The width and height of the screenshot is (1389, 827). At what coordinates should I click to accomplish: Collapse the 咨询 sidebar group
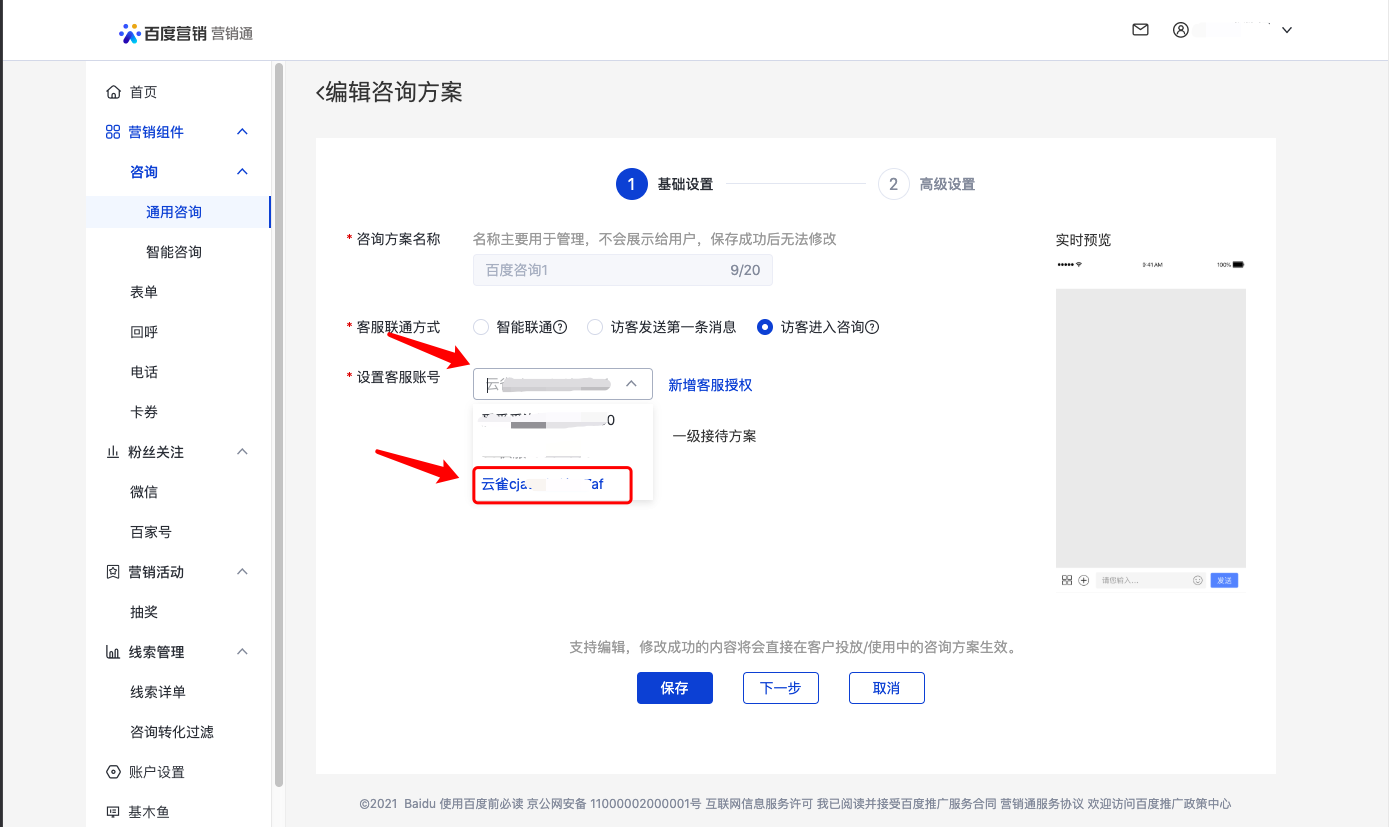(240, 171)
